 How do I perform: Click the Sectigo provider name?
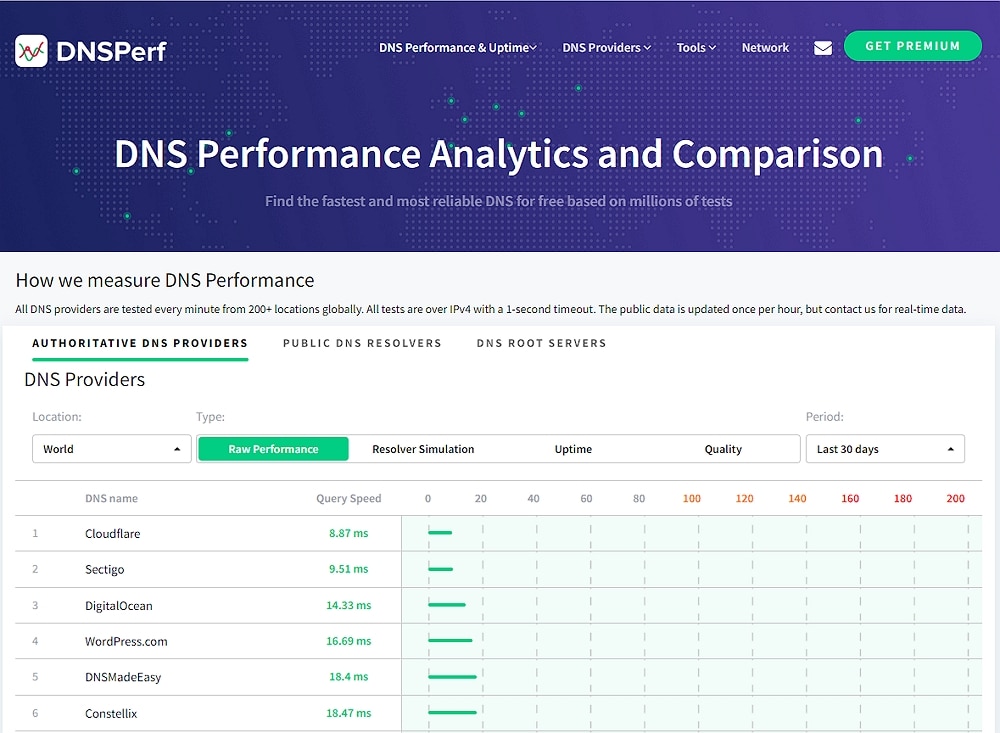pos(105,569)
